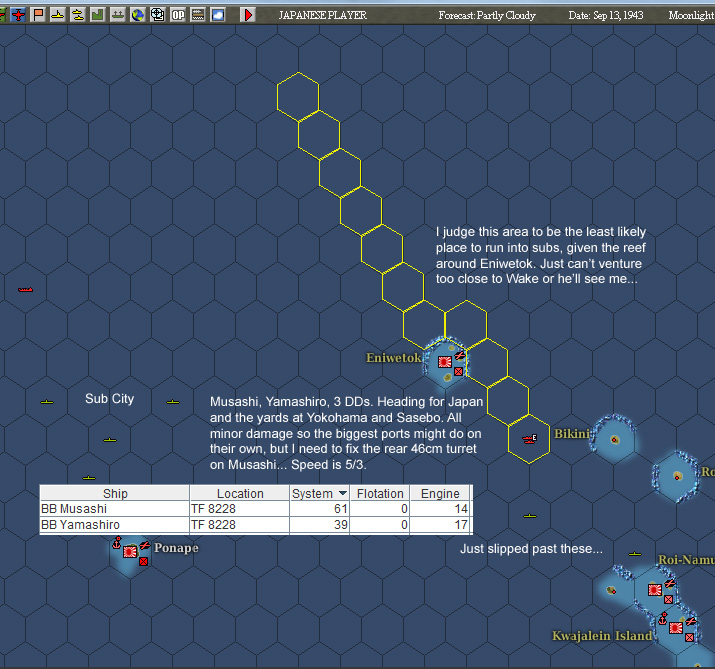Click the Eniwetok map label
This screenshot has height=669, width=715.
pos(394,358)
